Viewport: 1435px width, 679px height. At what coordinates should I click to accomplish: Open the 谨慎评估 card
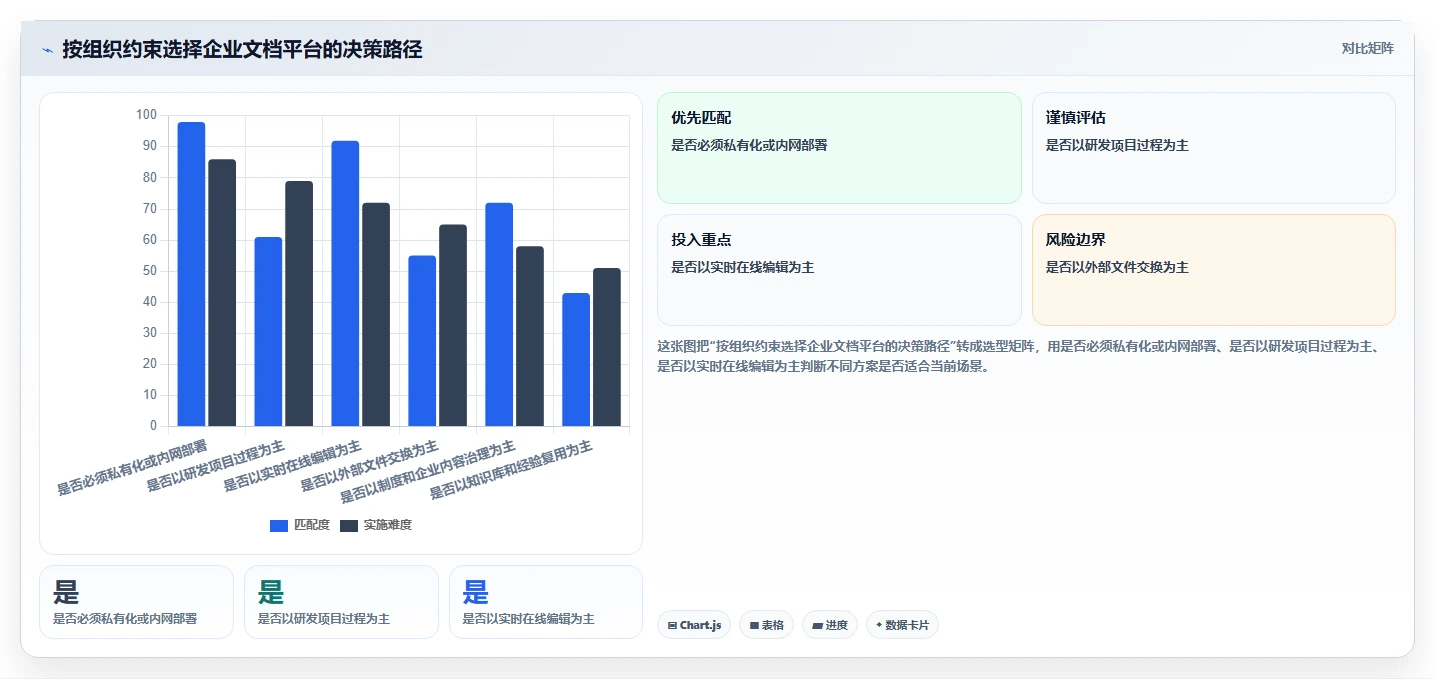click(1213, 148)
